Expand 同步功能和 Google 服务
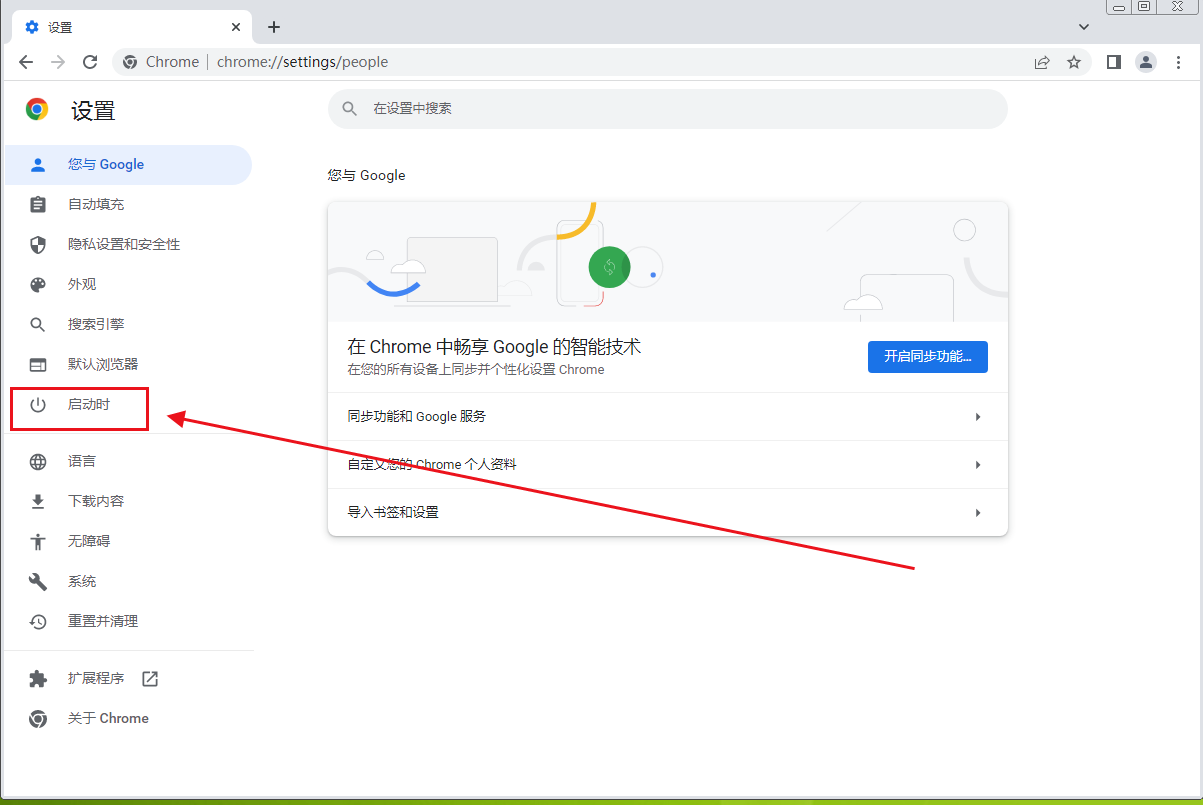This screenshot has height=805, width=1203. pos(667,417)
